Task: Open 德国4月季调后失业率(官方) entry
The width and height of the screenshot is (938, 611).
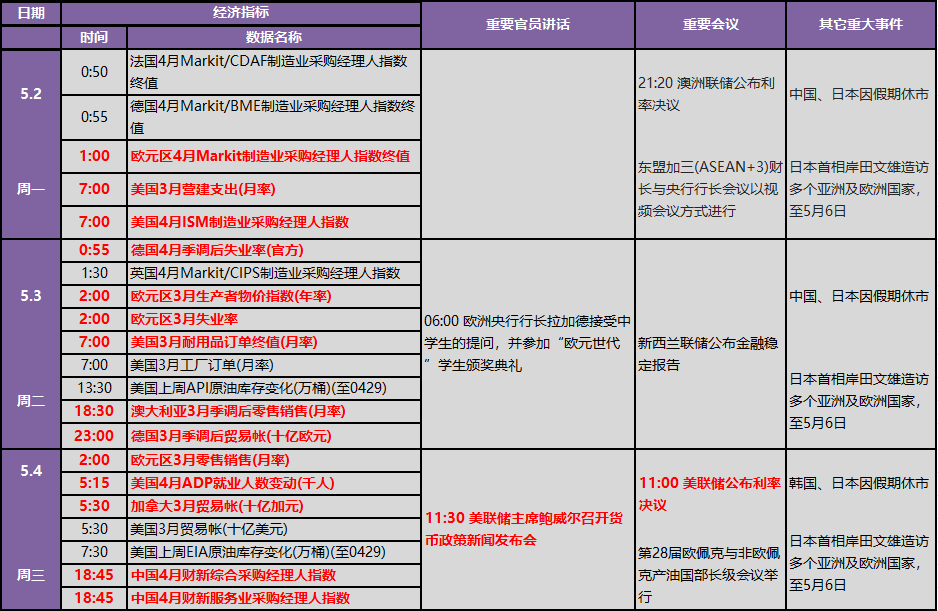Action: pos(217,250)
